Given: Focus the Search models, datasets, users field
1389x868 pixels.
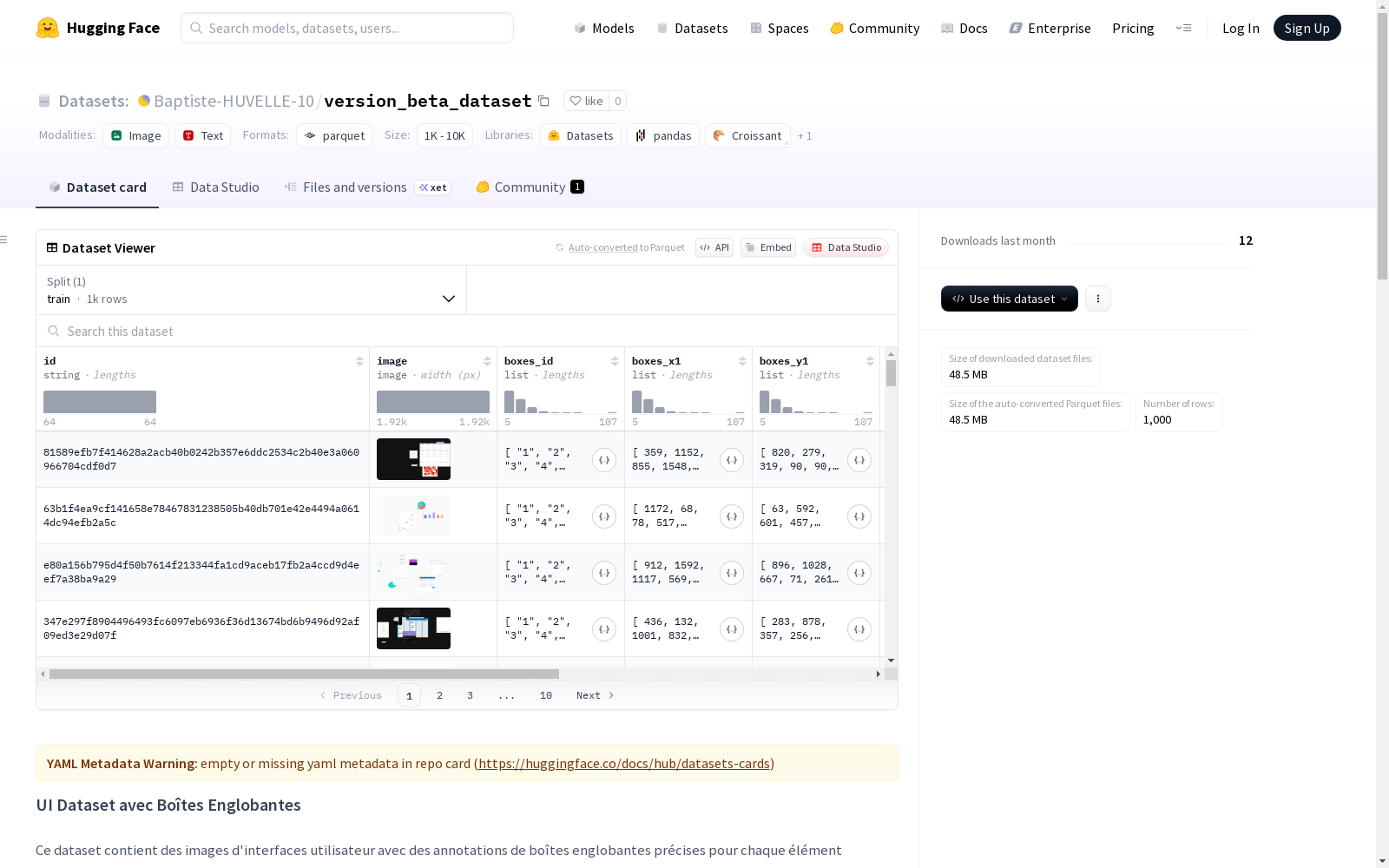Looking at the screenshot, I should (347, 28).
